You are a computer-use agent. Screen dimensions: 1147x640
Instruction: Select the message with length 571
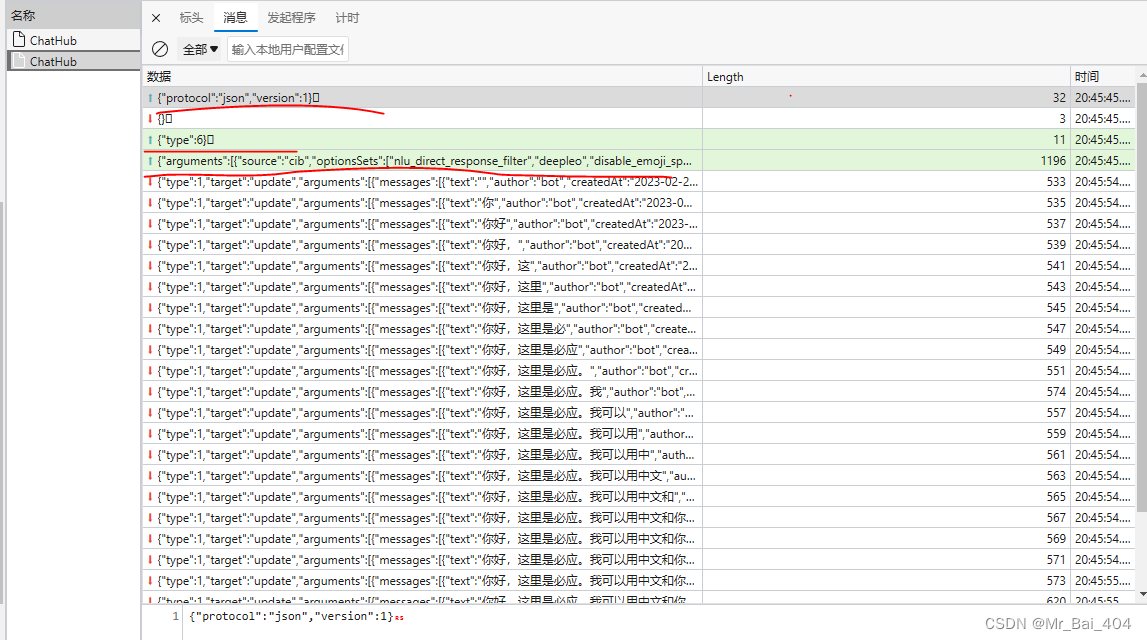click(639, 560)
